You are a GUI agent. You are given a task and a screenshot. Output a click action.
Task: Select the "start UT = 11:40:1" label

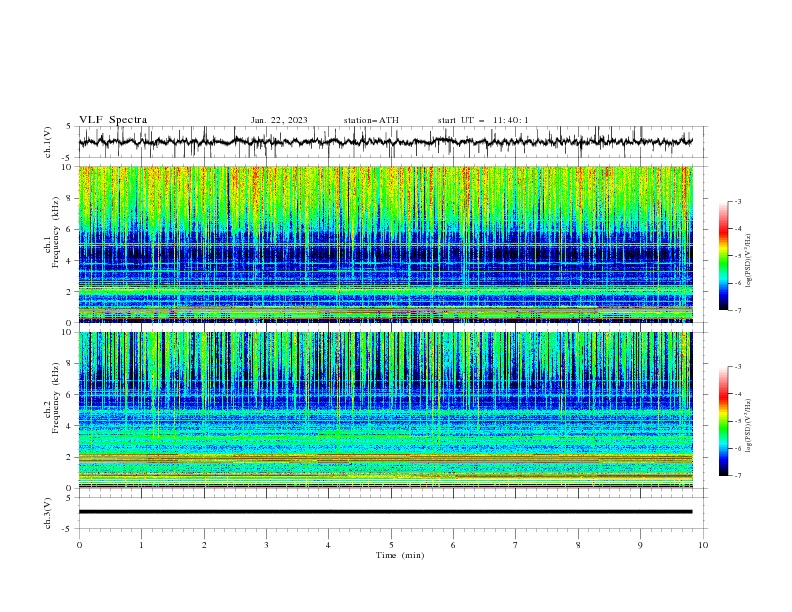pos(483,120)
